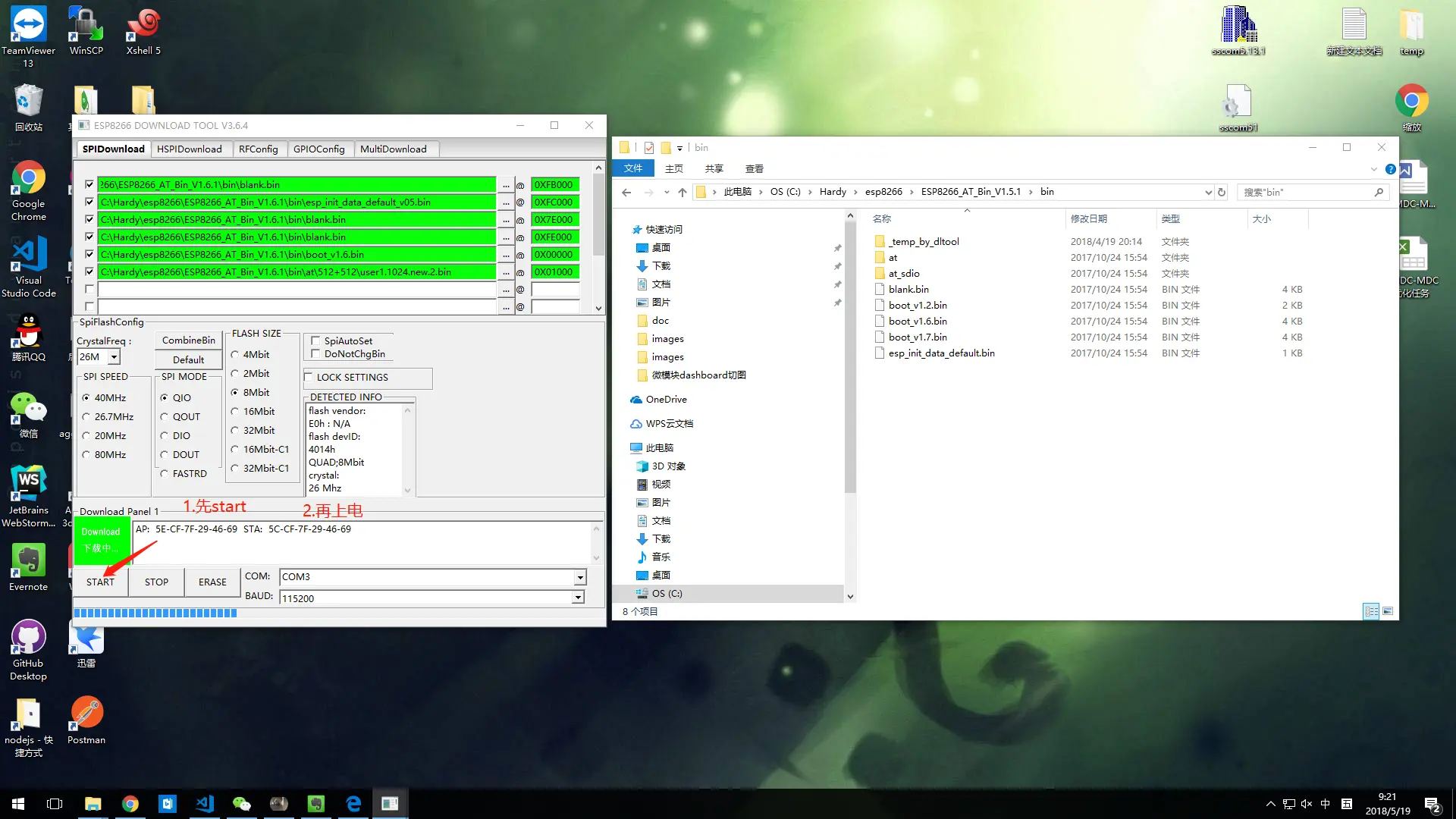Switch to GPIOConfig tab
The image size is (1456, 819).
pos(319,149)
